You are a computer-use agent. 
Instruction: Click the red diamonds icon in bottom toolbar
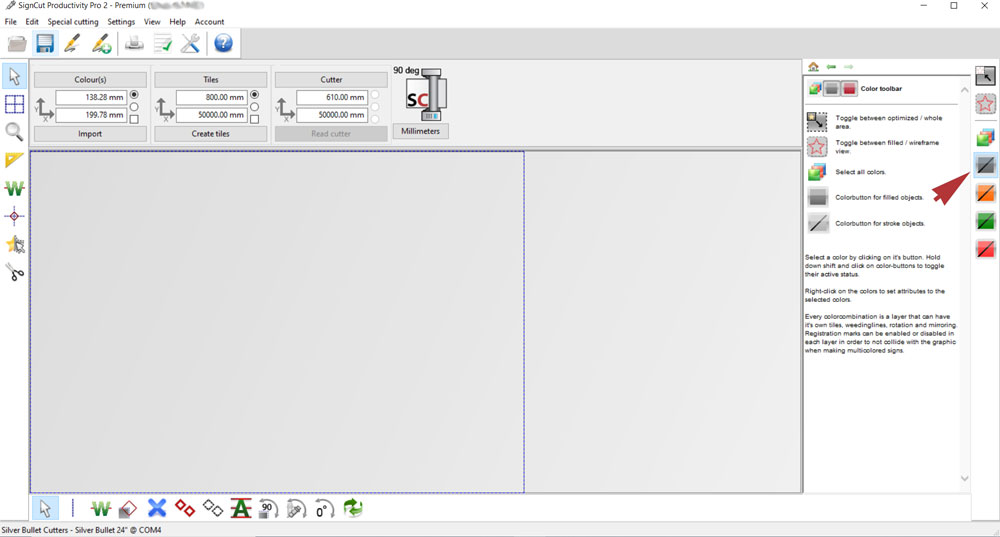click(x=185, y=508)
